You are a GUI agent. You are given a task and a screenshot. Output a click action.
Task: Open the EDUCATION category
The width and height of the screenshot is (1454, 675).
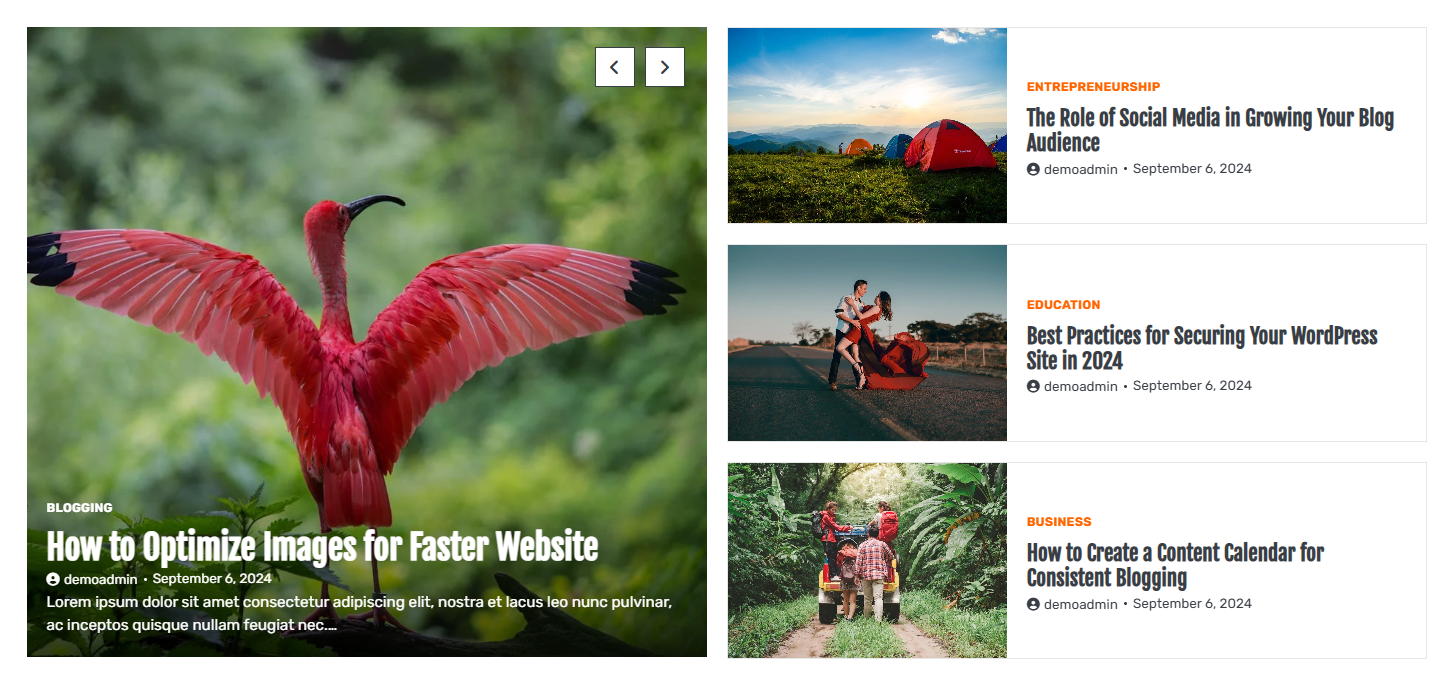tap(1063, 305)
